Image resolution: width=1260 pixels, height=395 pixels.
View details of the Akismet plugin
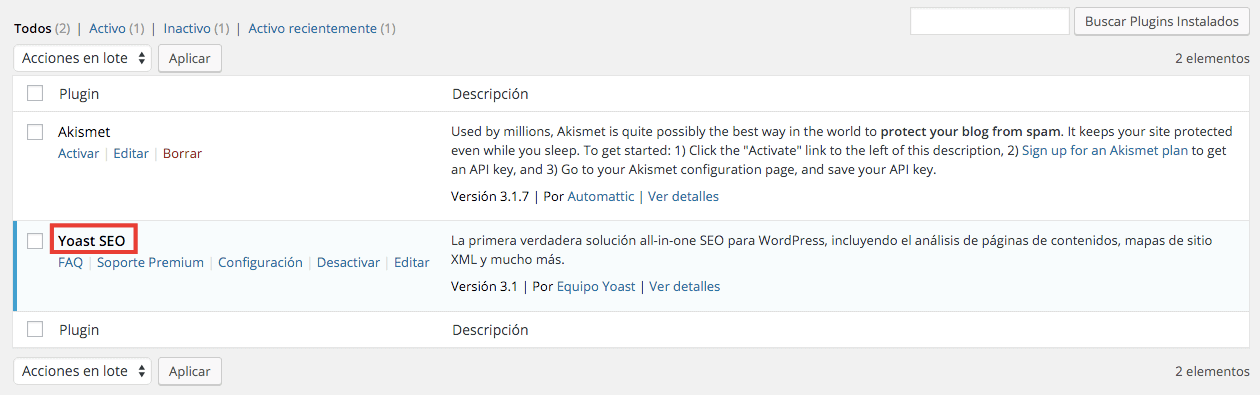point(683,197)
